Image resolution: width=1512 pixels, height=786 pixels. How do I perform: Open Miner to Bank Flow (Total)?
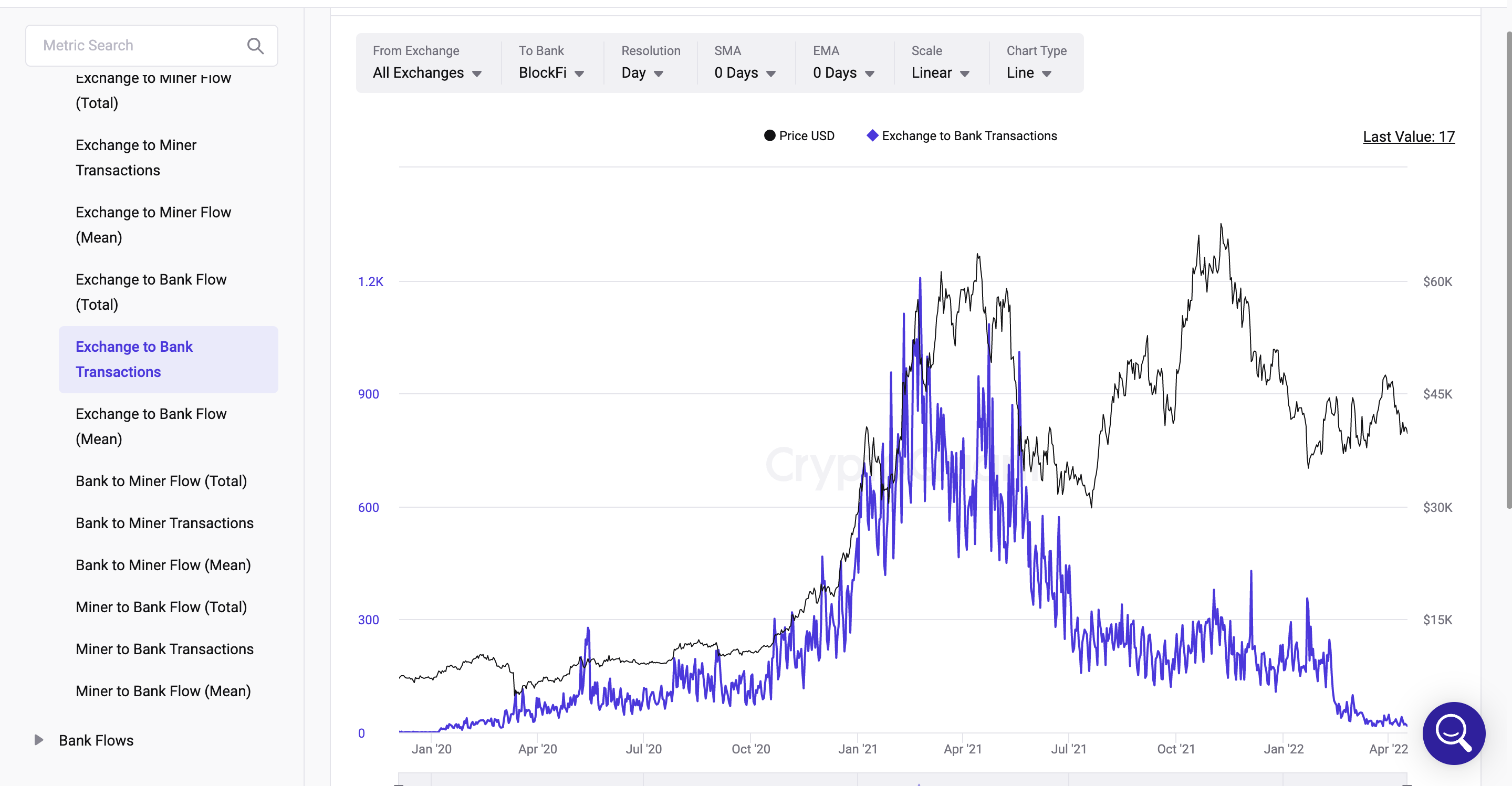point(161,607)
